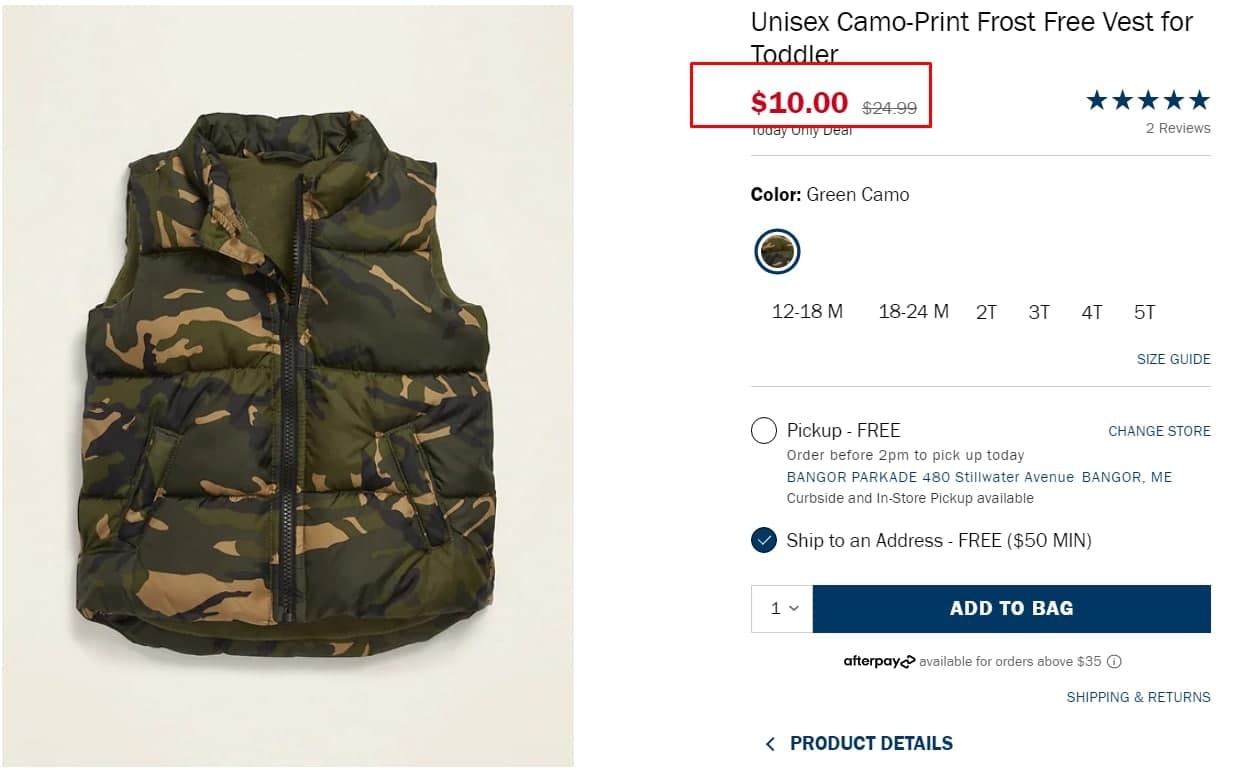Open the Size Guide link
The width and height of the screenshot is (1253, 771).
(x=1173, y=359)
